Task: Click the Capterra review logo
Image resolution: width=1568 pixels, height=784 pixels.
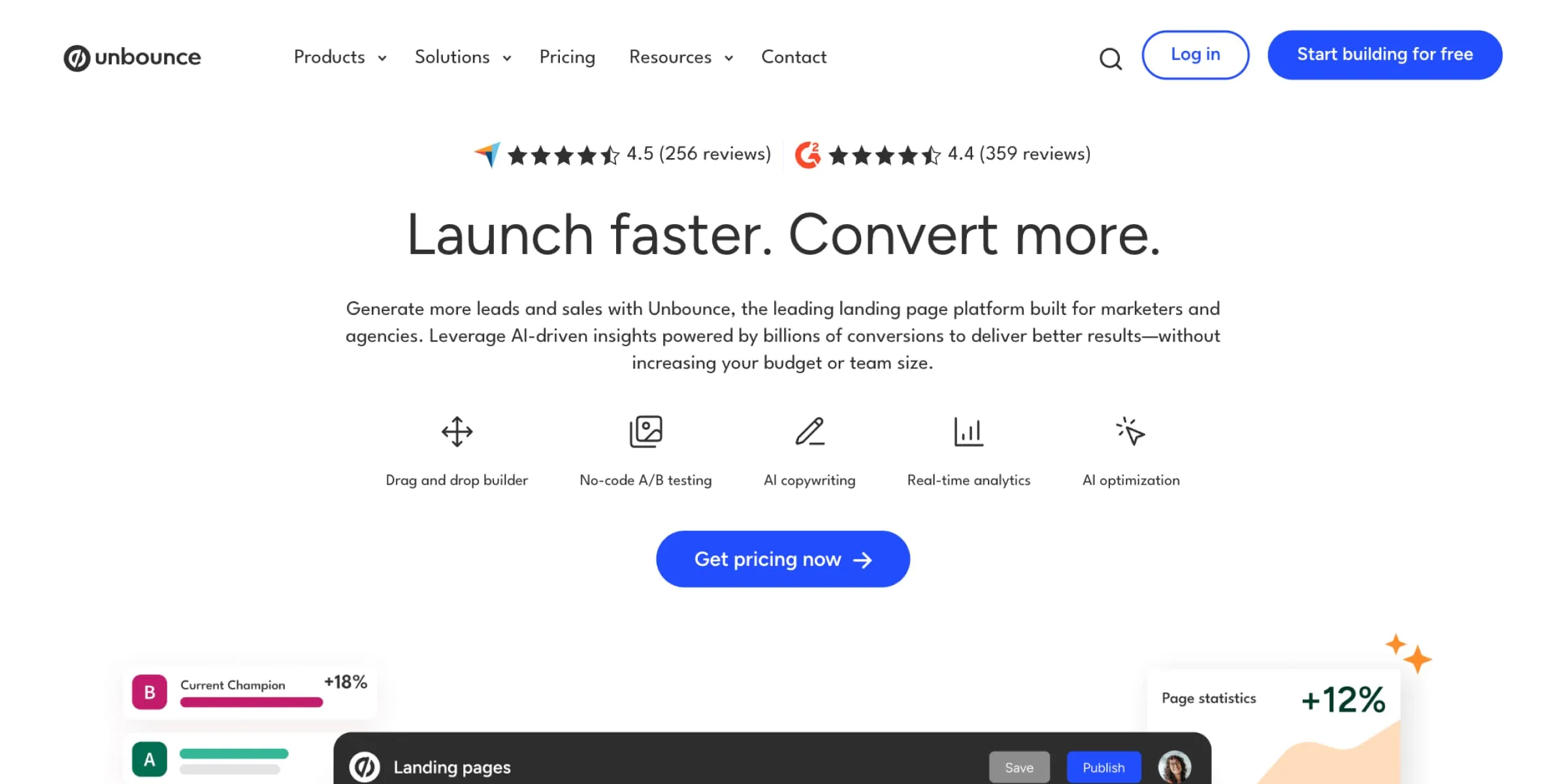Action: (486, 154)
